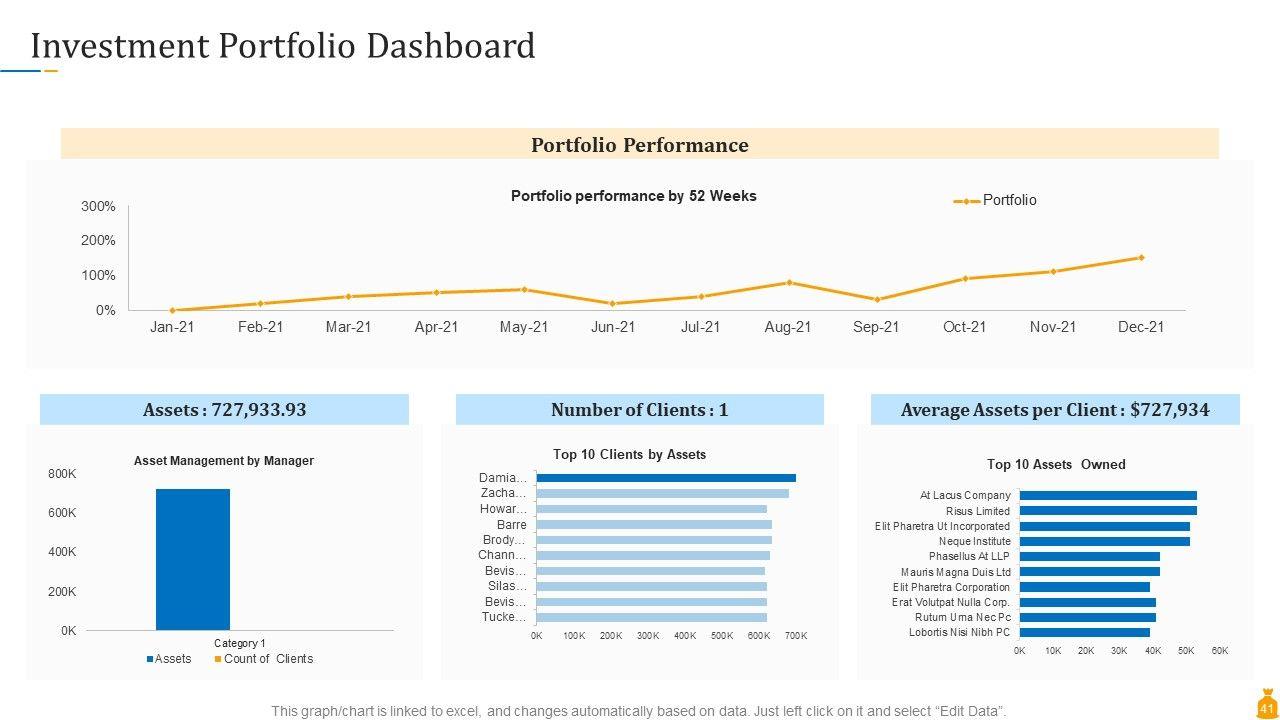1280x720 pixels.
Task: Click the Portfolio Performance header banner
Action: tap(640, 145)
